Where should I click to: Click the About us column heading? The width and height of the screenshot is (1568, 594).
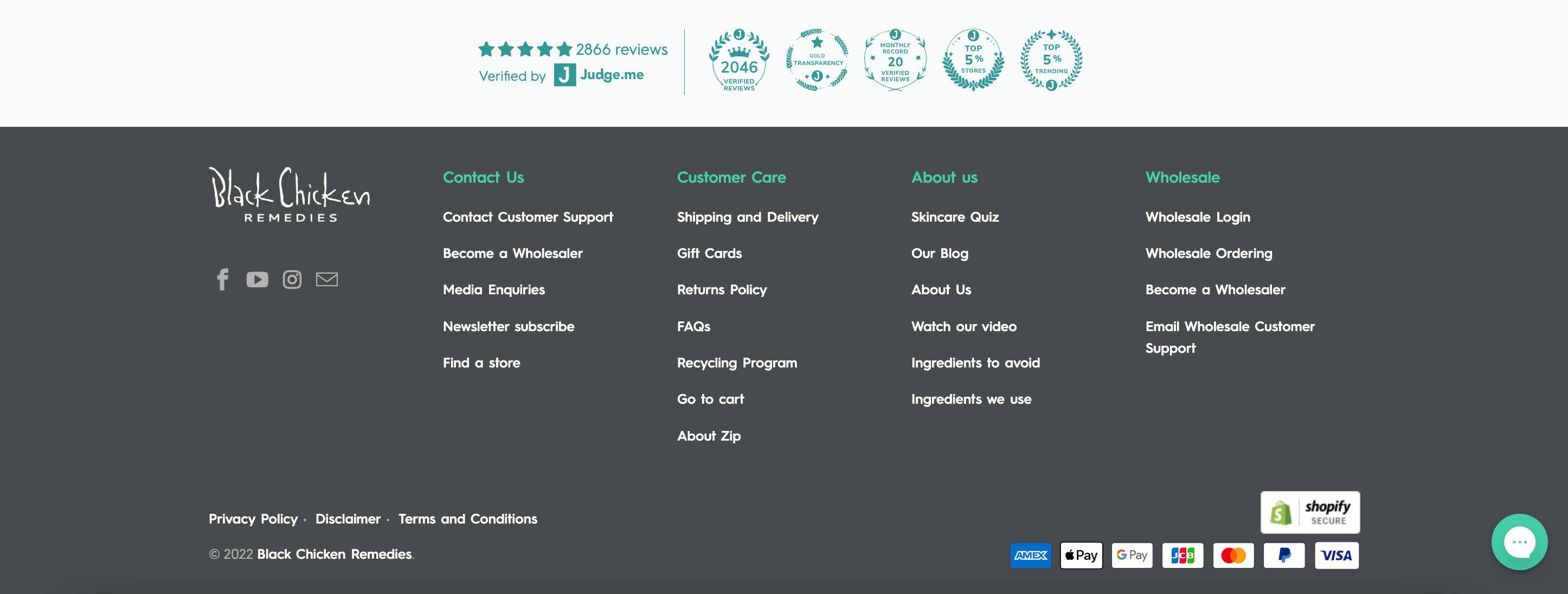pos(944,178)
